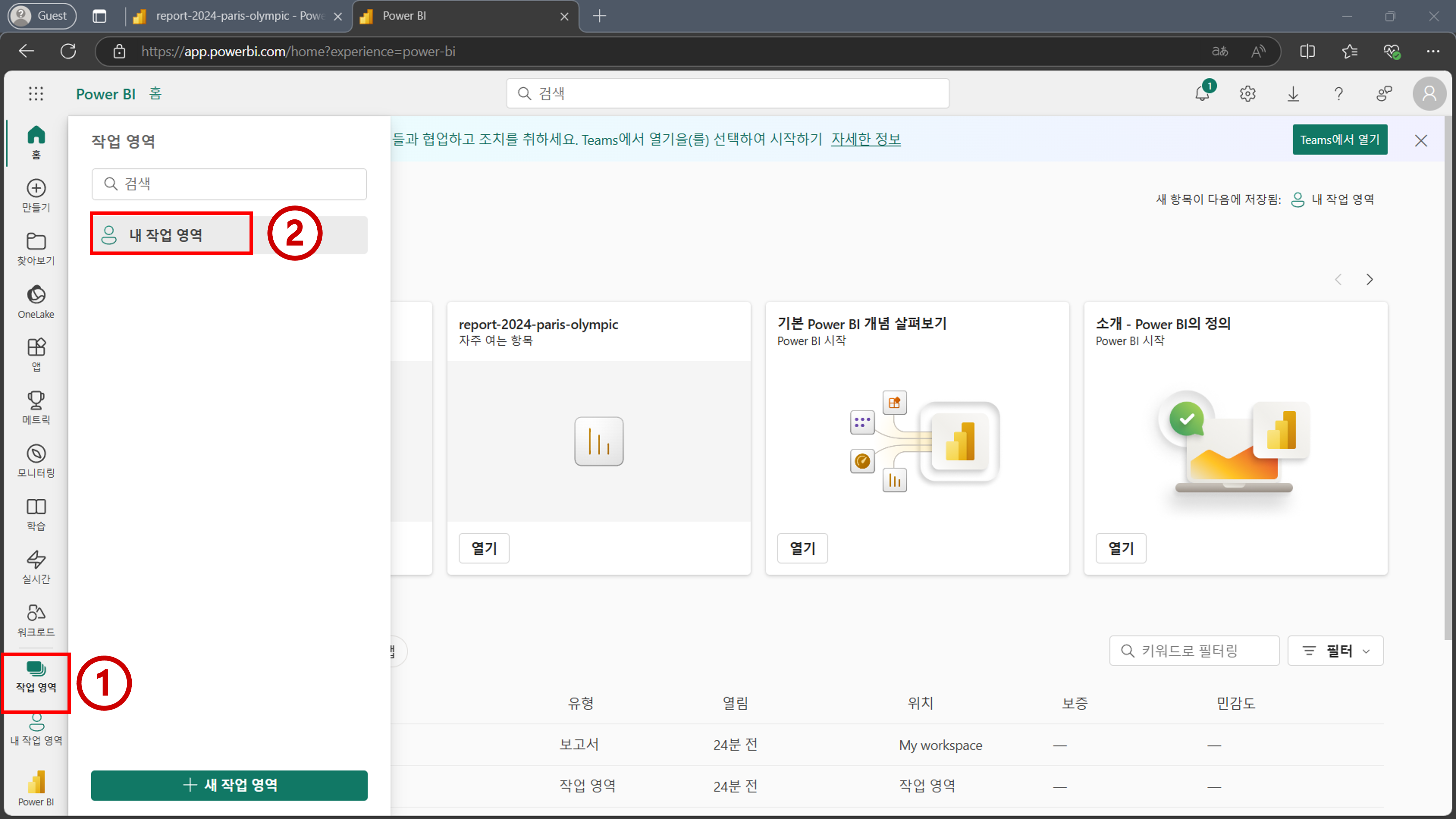Screen dimensions: 1456x819
Task: Open Metrics (메트릭) in sidebar
Action: point(36,408)
